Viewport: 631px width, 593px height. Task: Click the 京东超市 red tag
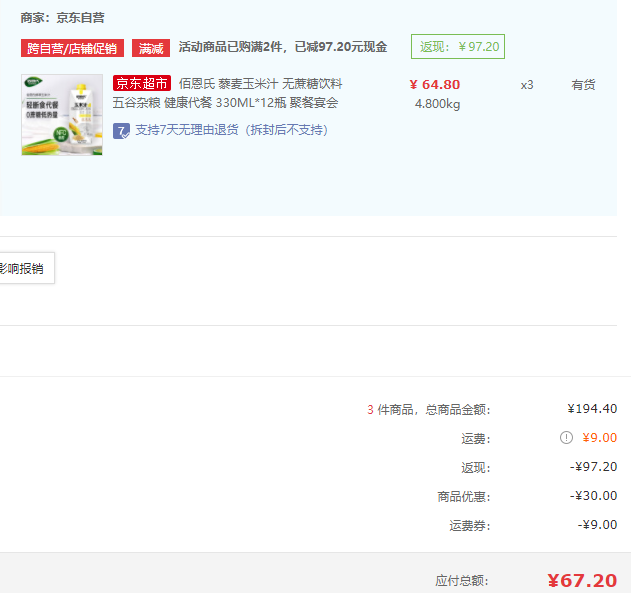142,83
